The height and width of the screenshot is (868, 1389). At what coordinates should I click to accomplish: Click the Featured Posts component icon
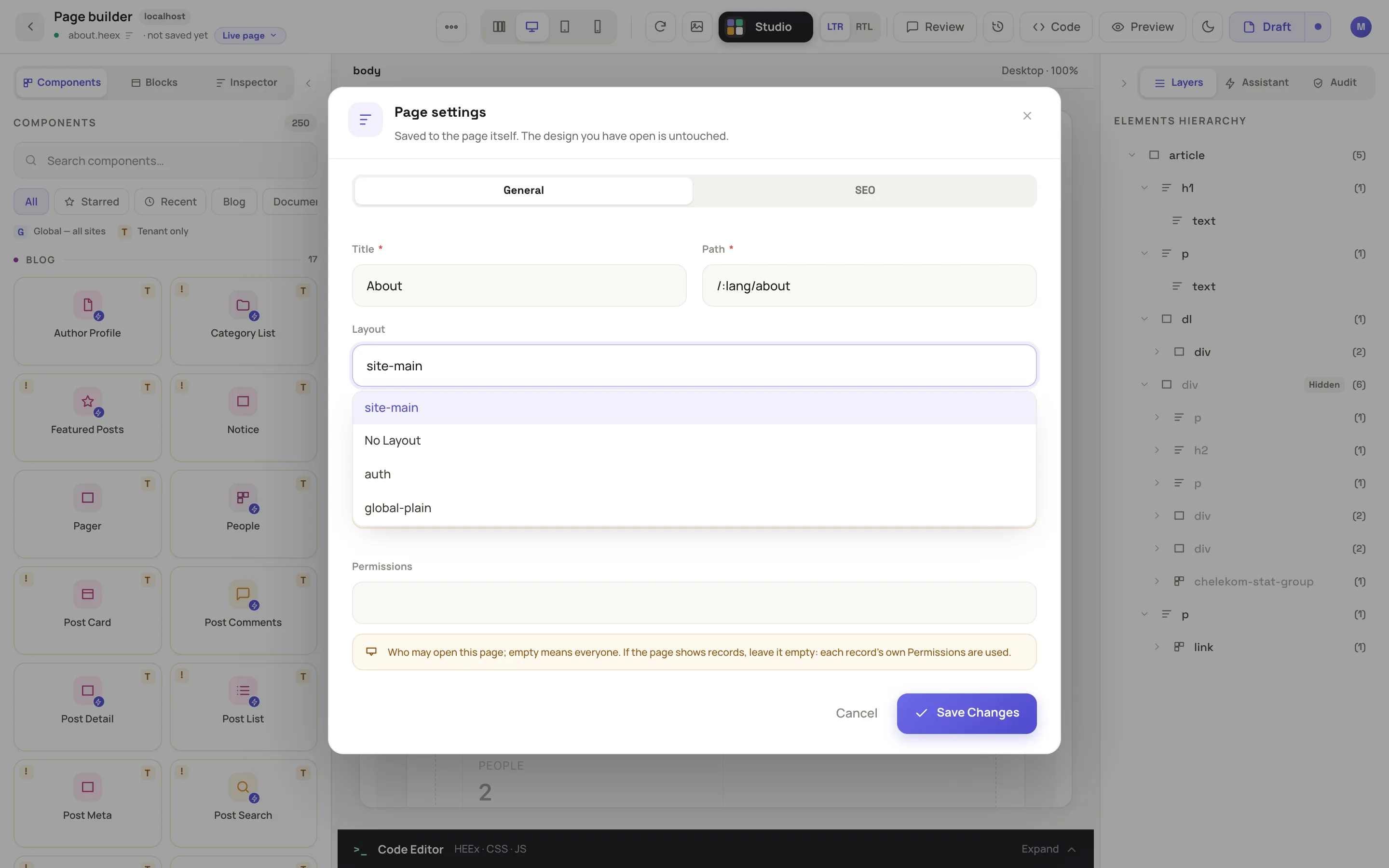coord(88,401)
